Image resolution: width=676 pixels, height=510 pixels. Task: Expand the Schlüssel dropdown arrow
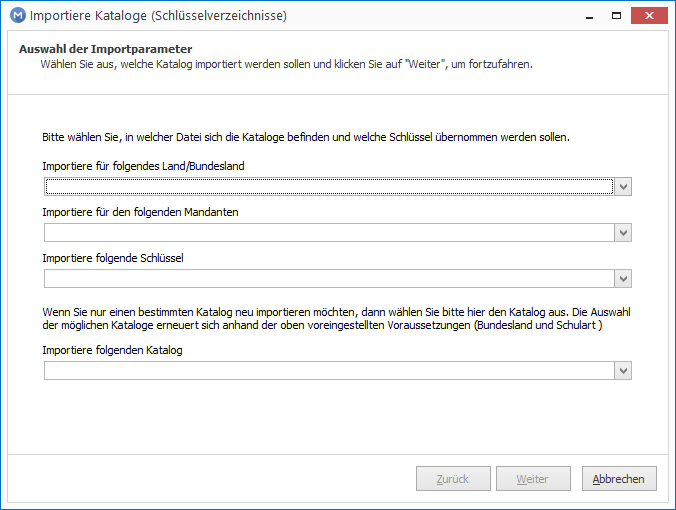coord(623,278)
